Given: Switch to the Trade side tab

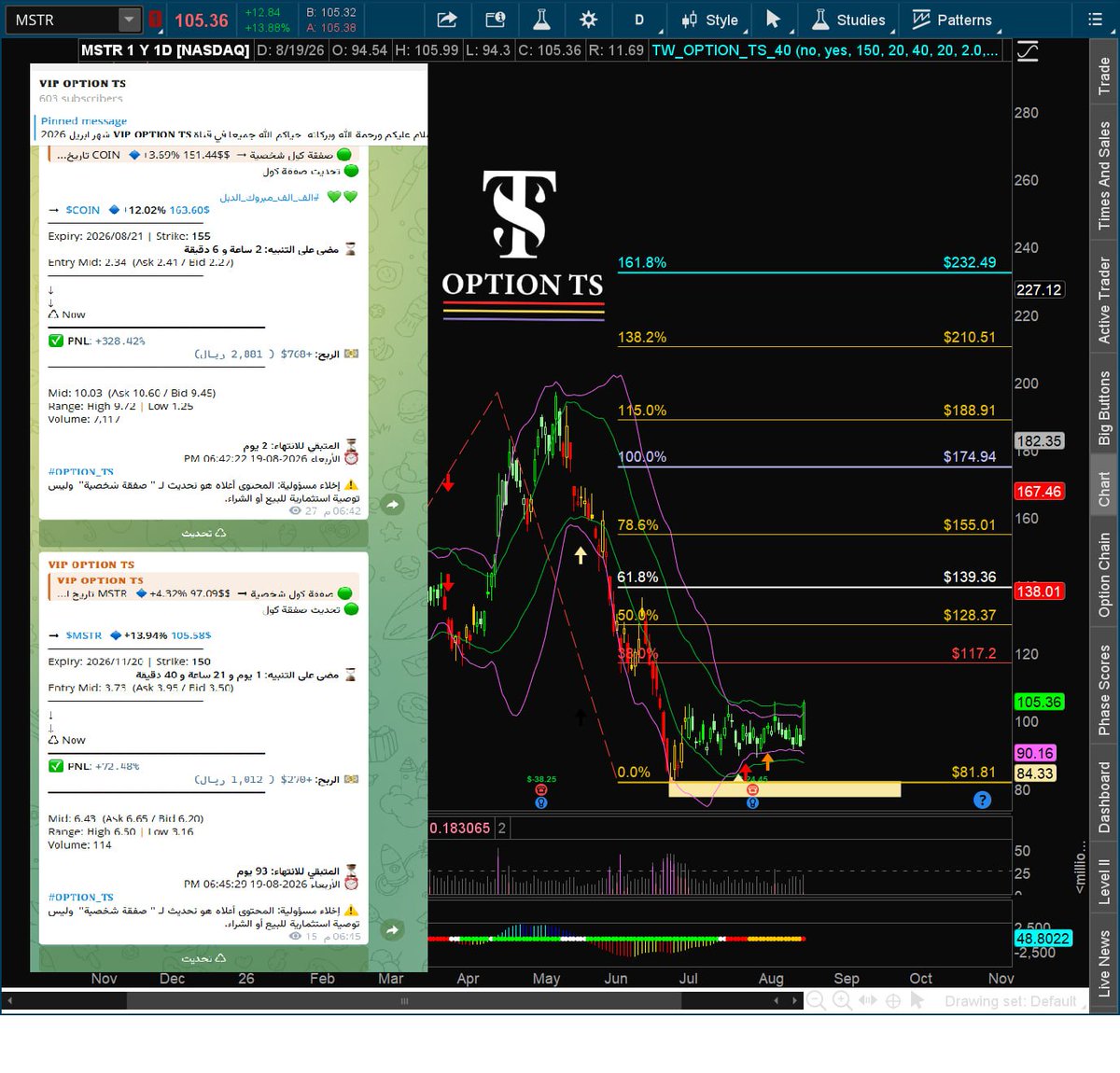Looking at the screenshot, I should pos(1104,75).
